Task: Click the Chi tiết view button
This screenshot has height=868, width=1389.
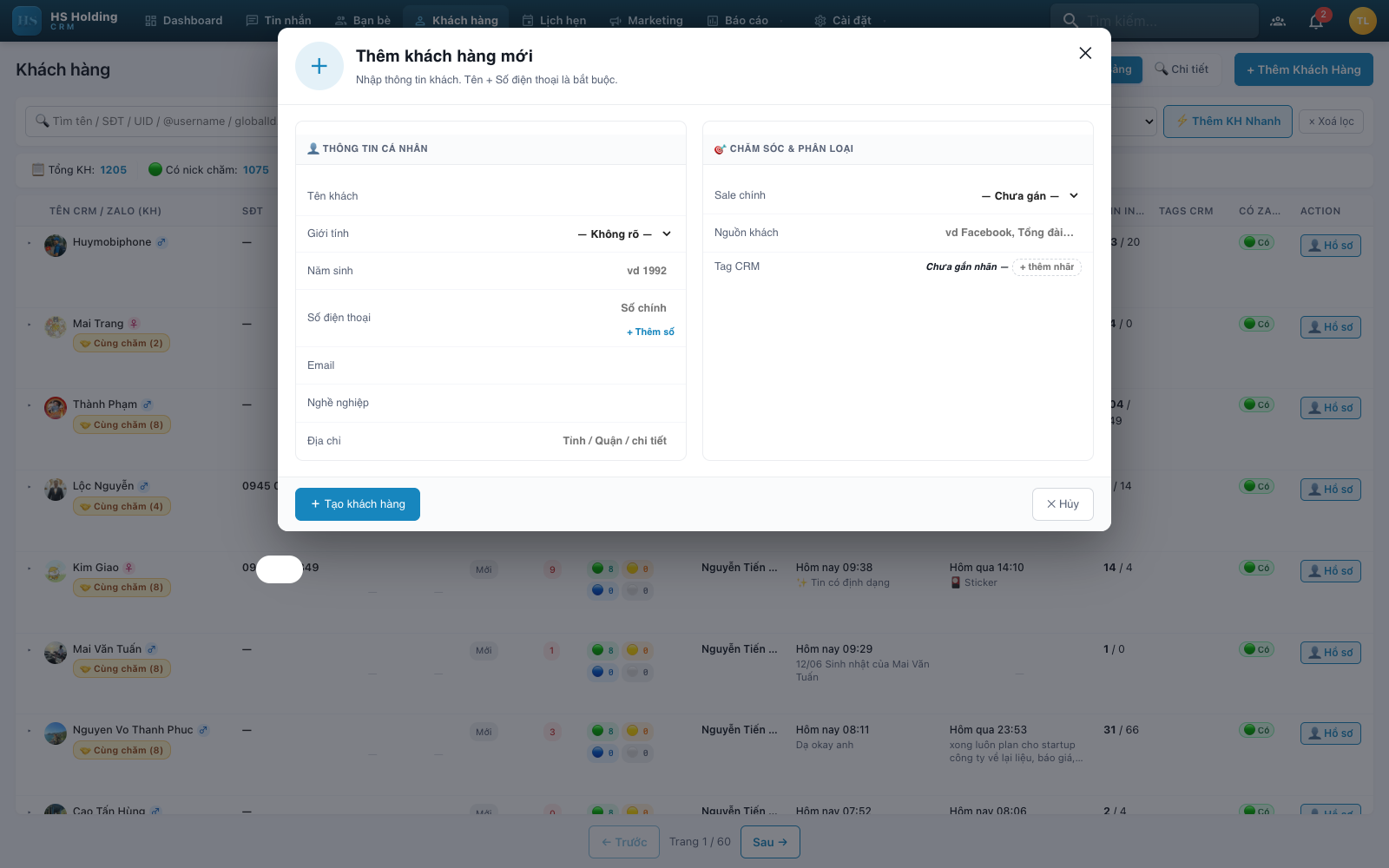Action: tap(1182, 69)
